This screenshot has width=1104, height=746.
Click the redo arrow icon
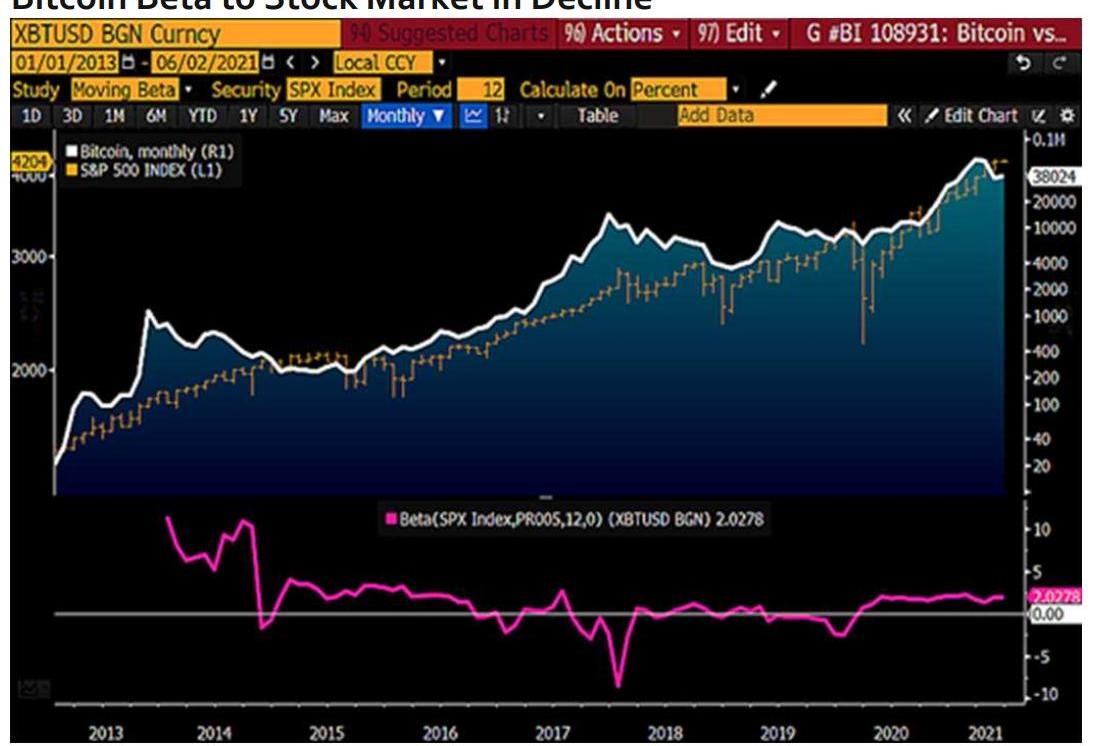click(x=1059, y=62)
